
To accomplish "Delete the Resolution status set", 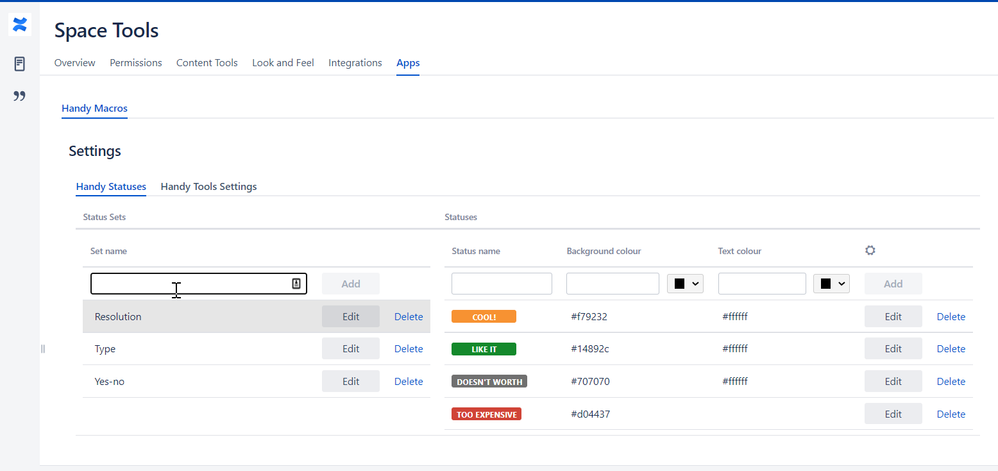I will (x=409, y=316).
